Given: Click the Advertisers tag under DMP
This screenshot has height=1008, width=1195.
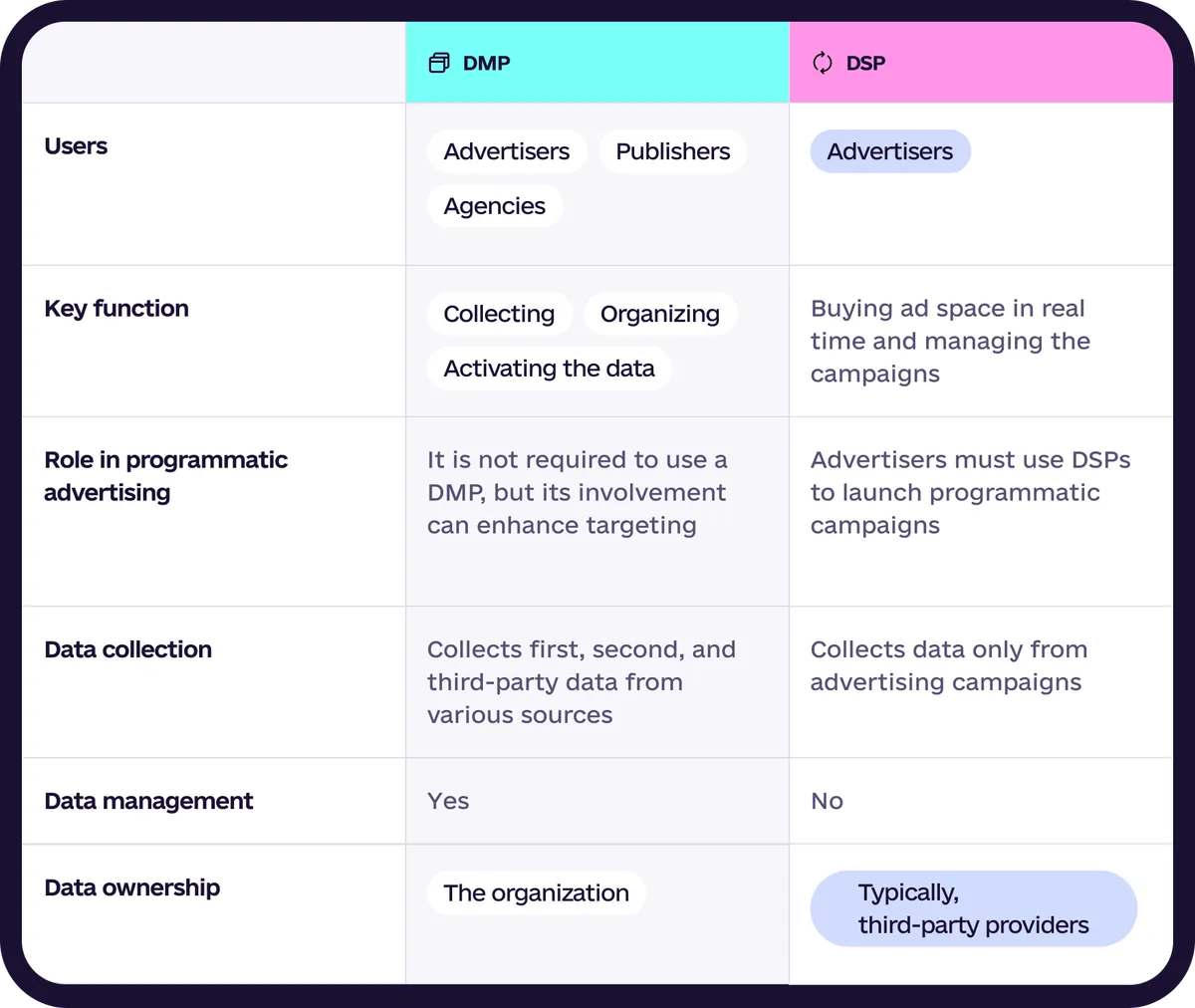Looking at the screenshot, I should pyautogui.click(x=507, y=151).
